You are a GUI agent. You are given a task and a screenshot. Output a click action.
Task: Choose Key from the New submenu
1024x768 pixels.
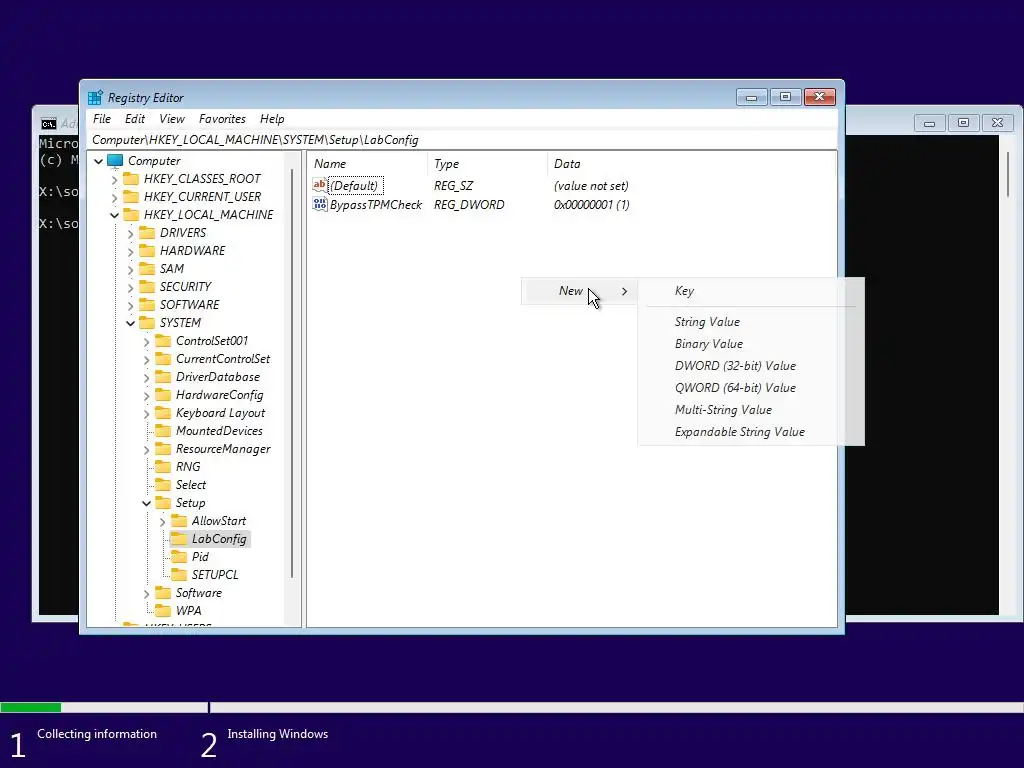click(750, 291)
